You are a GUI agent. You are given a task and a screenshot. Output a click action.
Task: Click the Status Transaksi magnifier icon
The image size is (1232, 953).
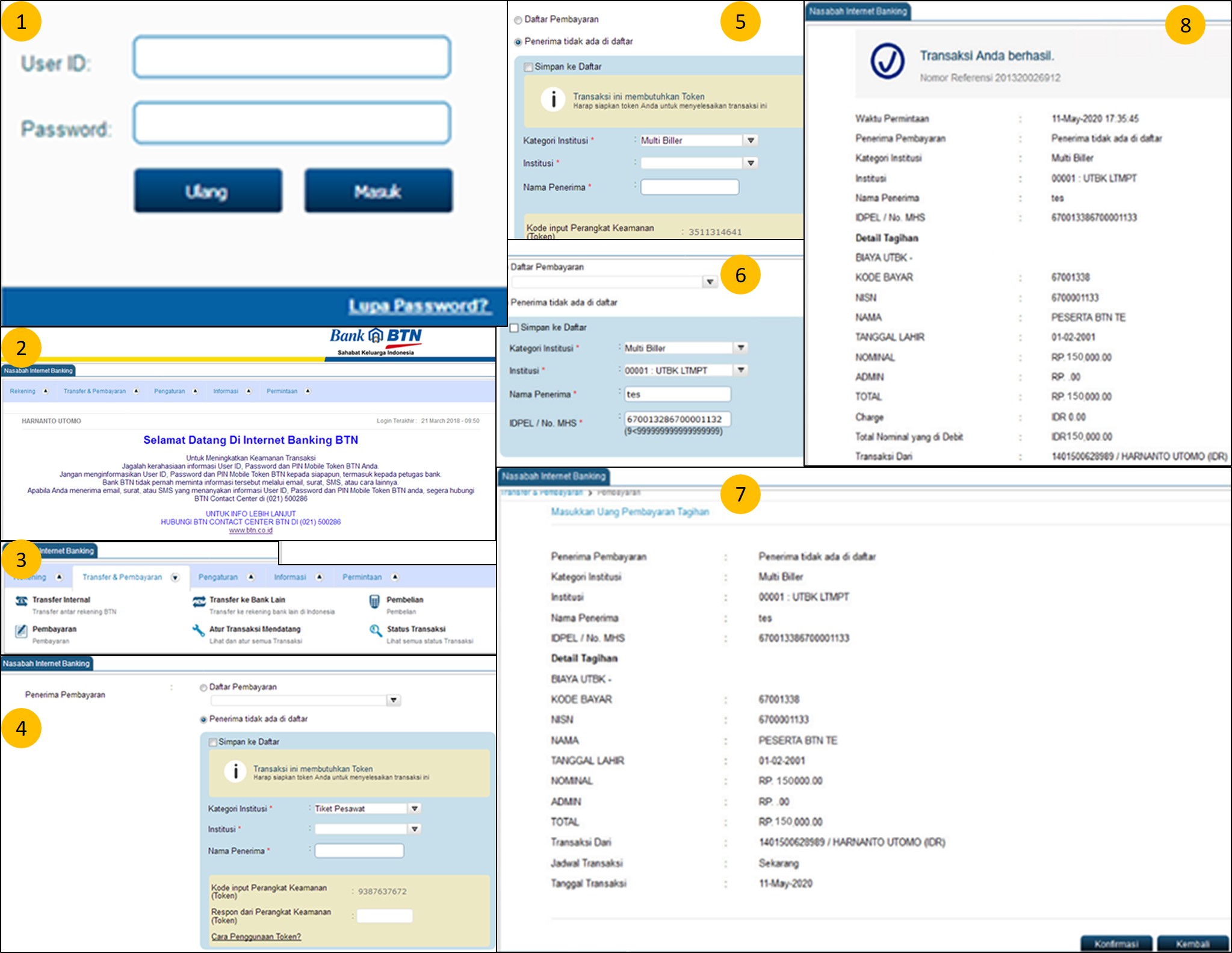click(376, 630)
